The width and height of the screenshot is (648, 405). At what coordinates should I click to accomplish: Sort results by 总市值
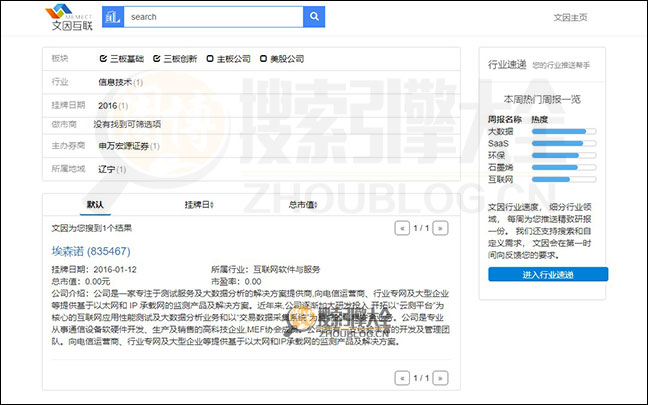[x=303, y=205]
